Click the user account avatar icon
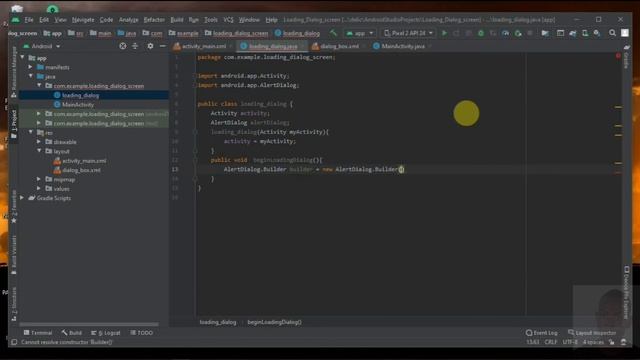This screenshot has width=640, height=360. point(625,33)
